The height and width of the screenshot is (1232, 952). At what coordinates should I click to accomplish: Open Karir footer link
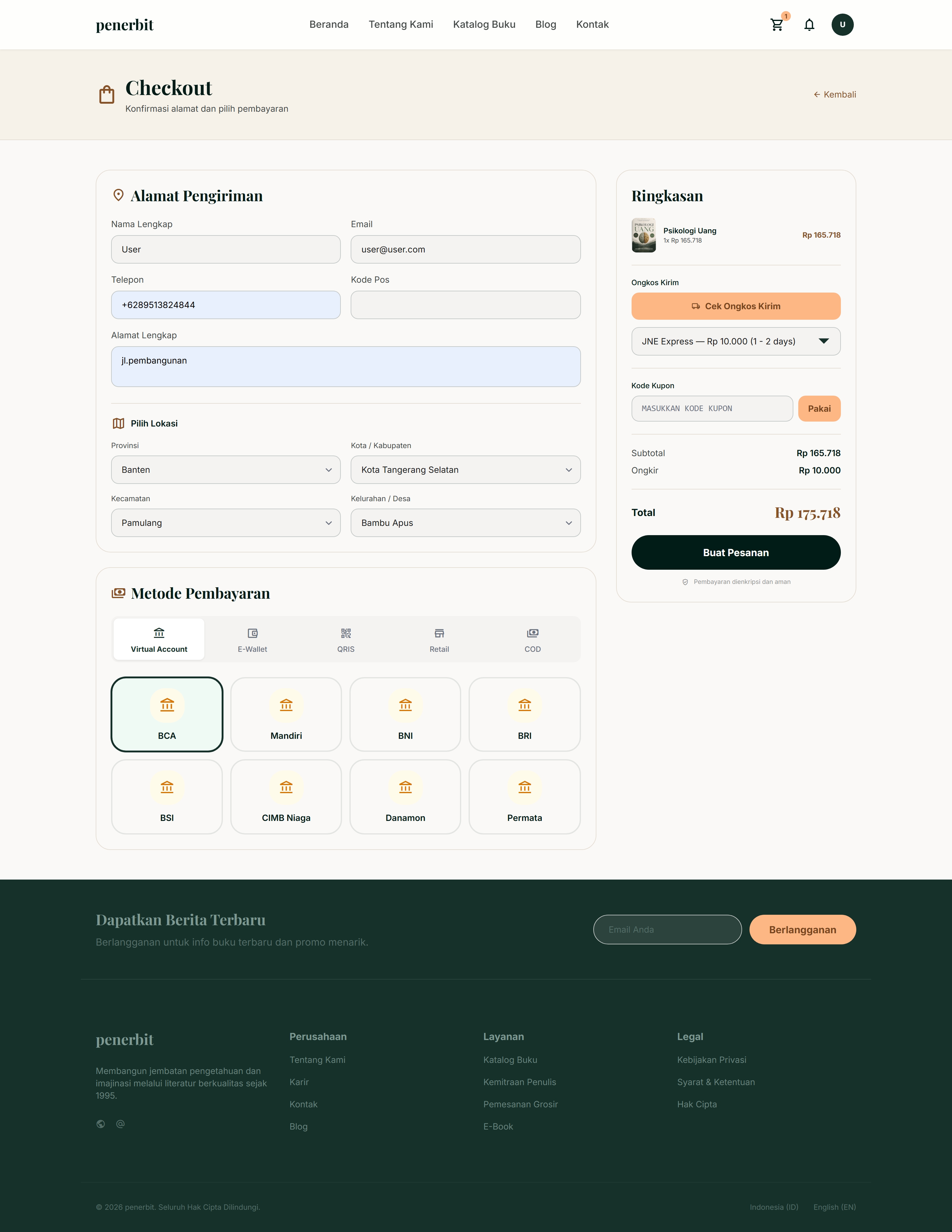click(x=299, y=1082)
